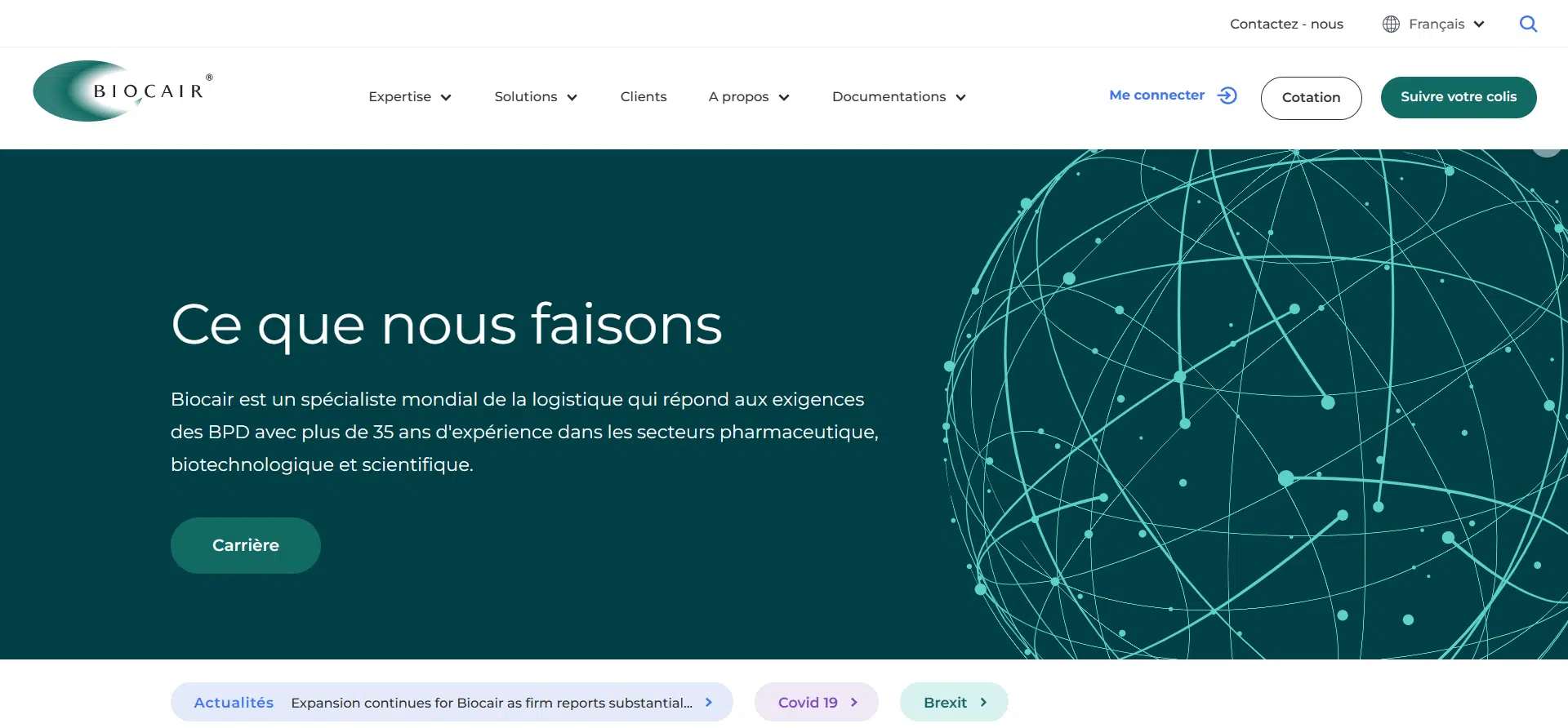This screenshot has width=1568, height=728.
Task: Go to the Clients page
Action: [x=644, y=97]
